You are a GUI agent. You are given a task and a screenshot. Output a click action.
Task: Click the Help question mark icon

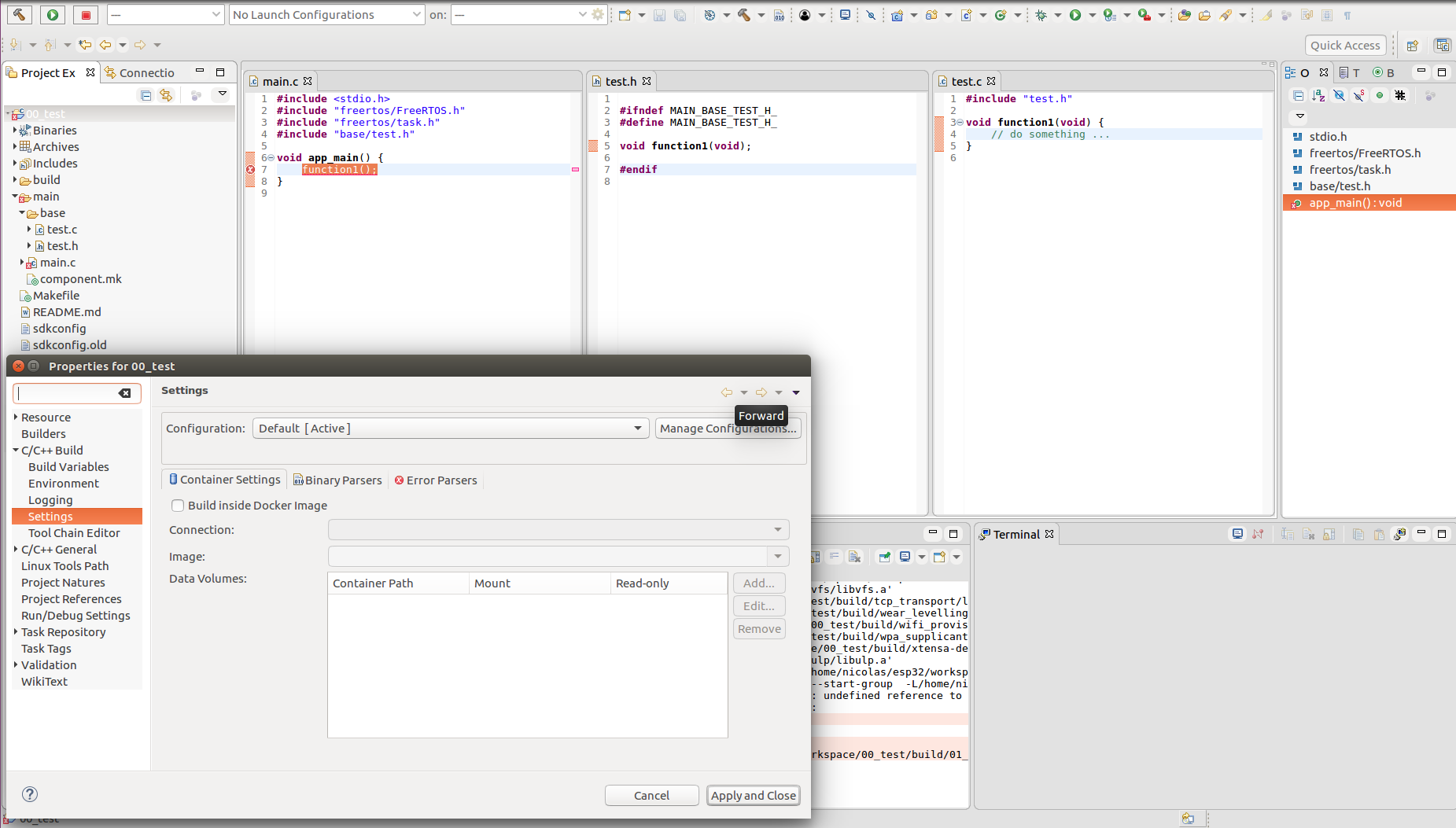click(x=30, y=794)
